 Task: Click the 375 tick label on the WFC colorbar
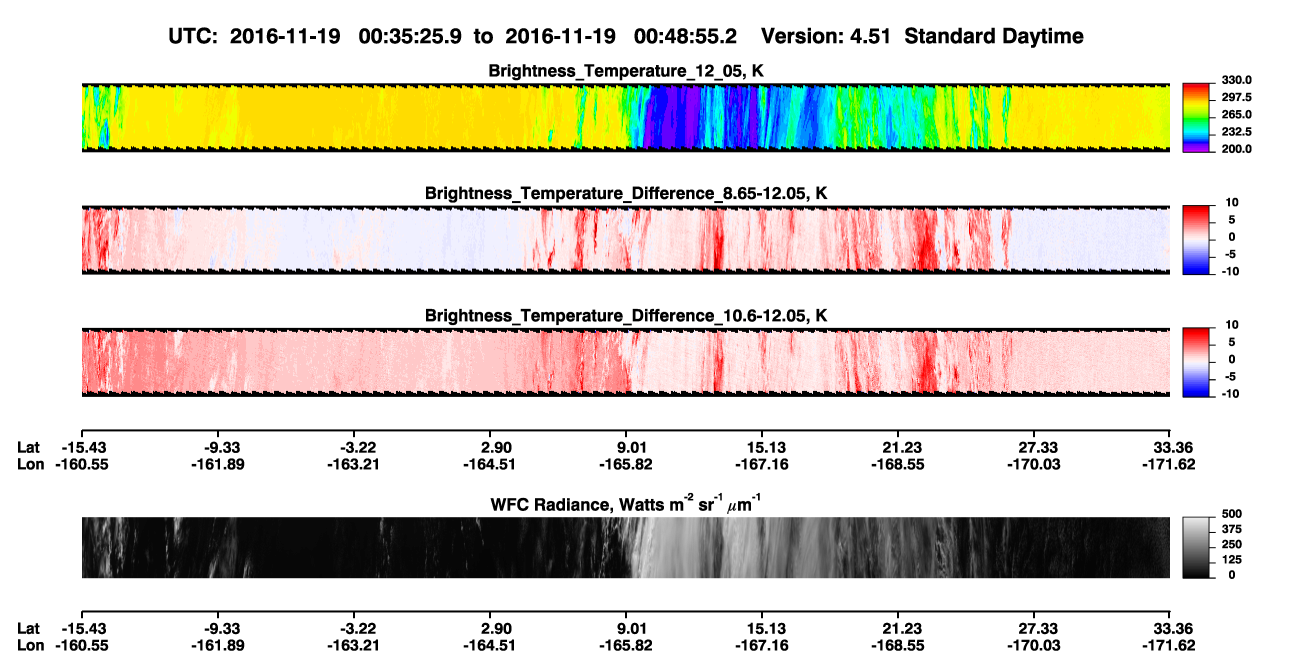tap(1231, 528)
